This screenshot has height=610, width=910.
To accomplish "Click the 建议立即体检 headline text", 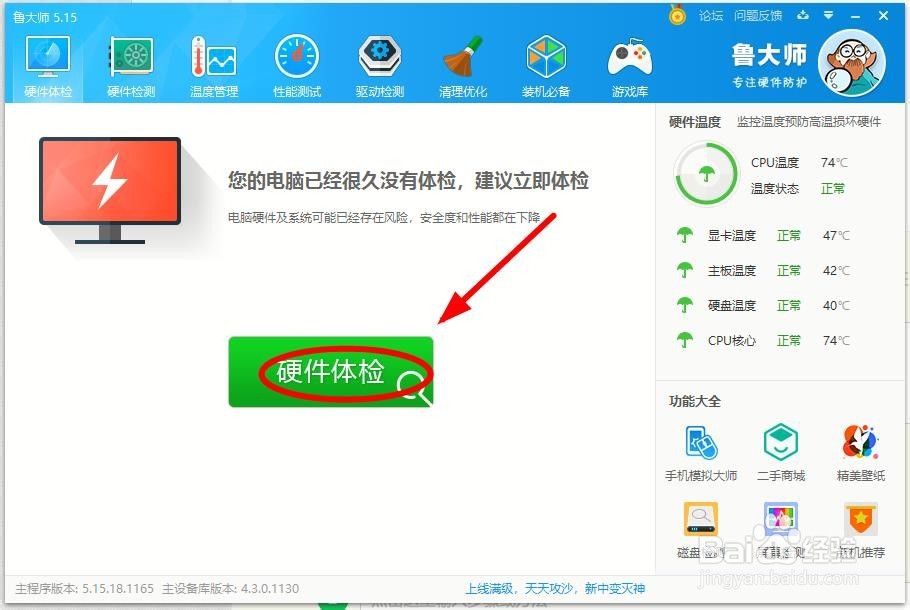I will tap(532, 181).
